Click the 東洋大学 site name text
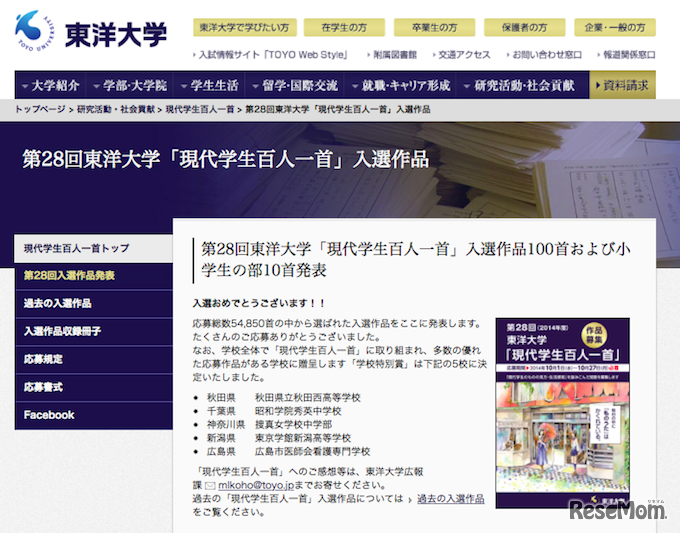 pyautogui.click(x=116, y=35)
